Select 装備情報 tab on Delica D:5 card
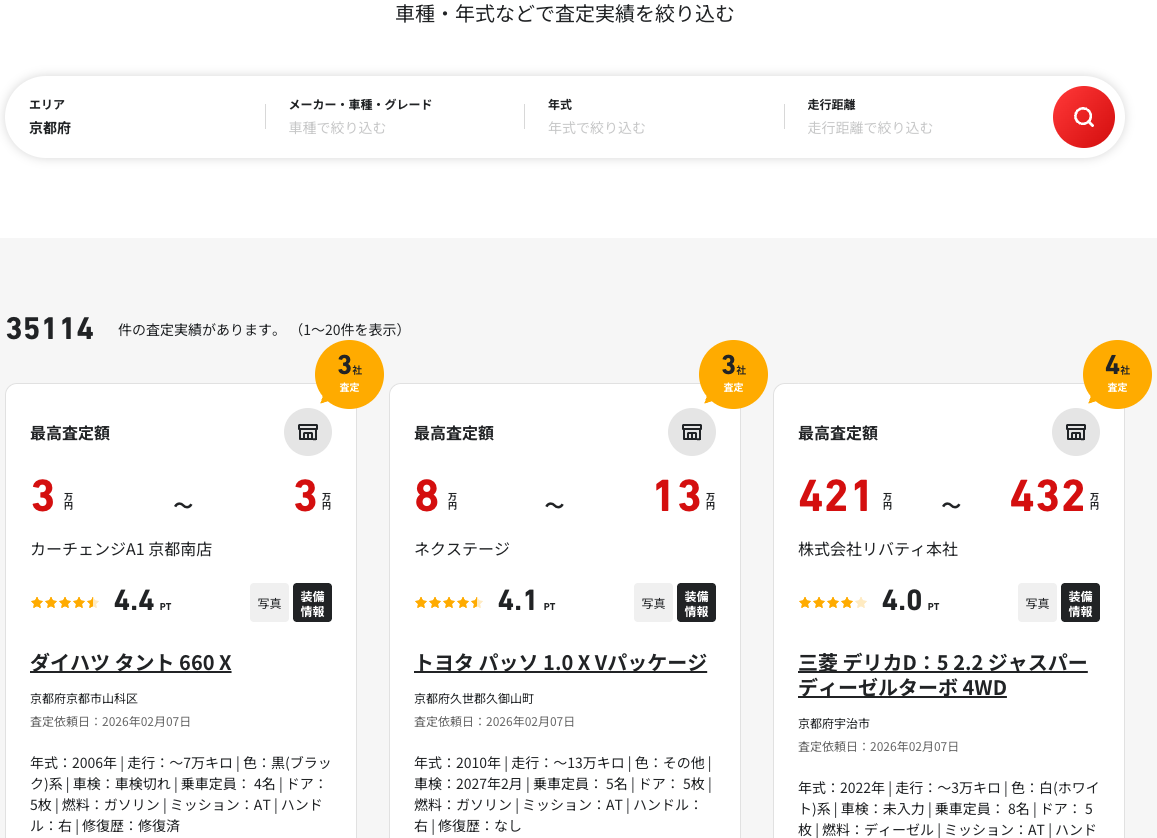Screen dimensions: 1157x838 pos(1080,603)
